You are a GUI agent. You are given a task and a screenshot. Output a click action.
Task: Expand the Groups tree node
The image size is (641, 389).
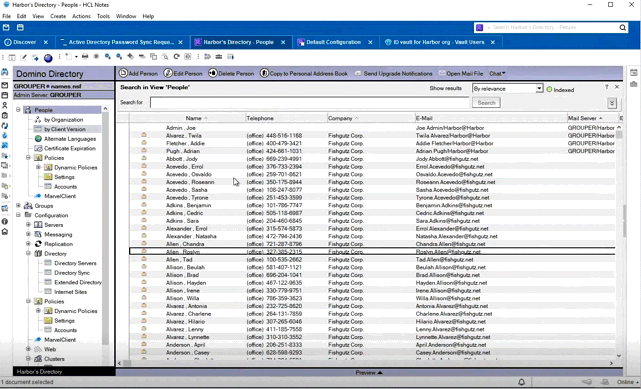coord(18,206)
